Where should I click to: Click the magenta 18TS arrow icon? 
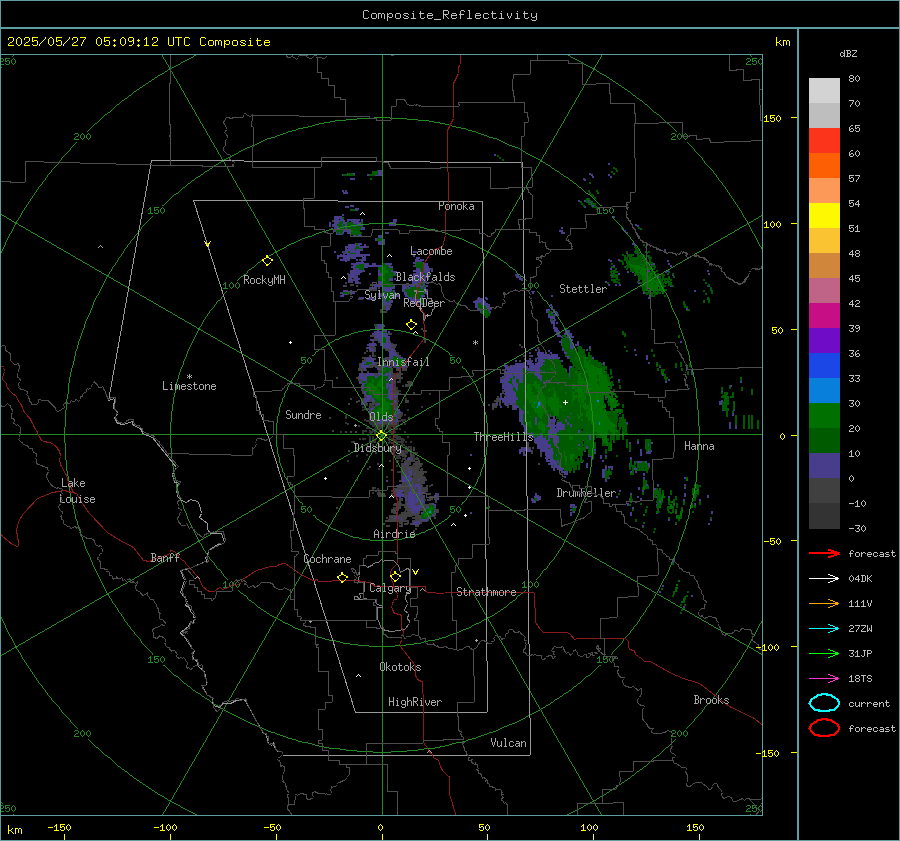(x=824, y=679)
